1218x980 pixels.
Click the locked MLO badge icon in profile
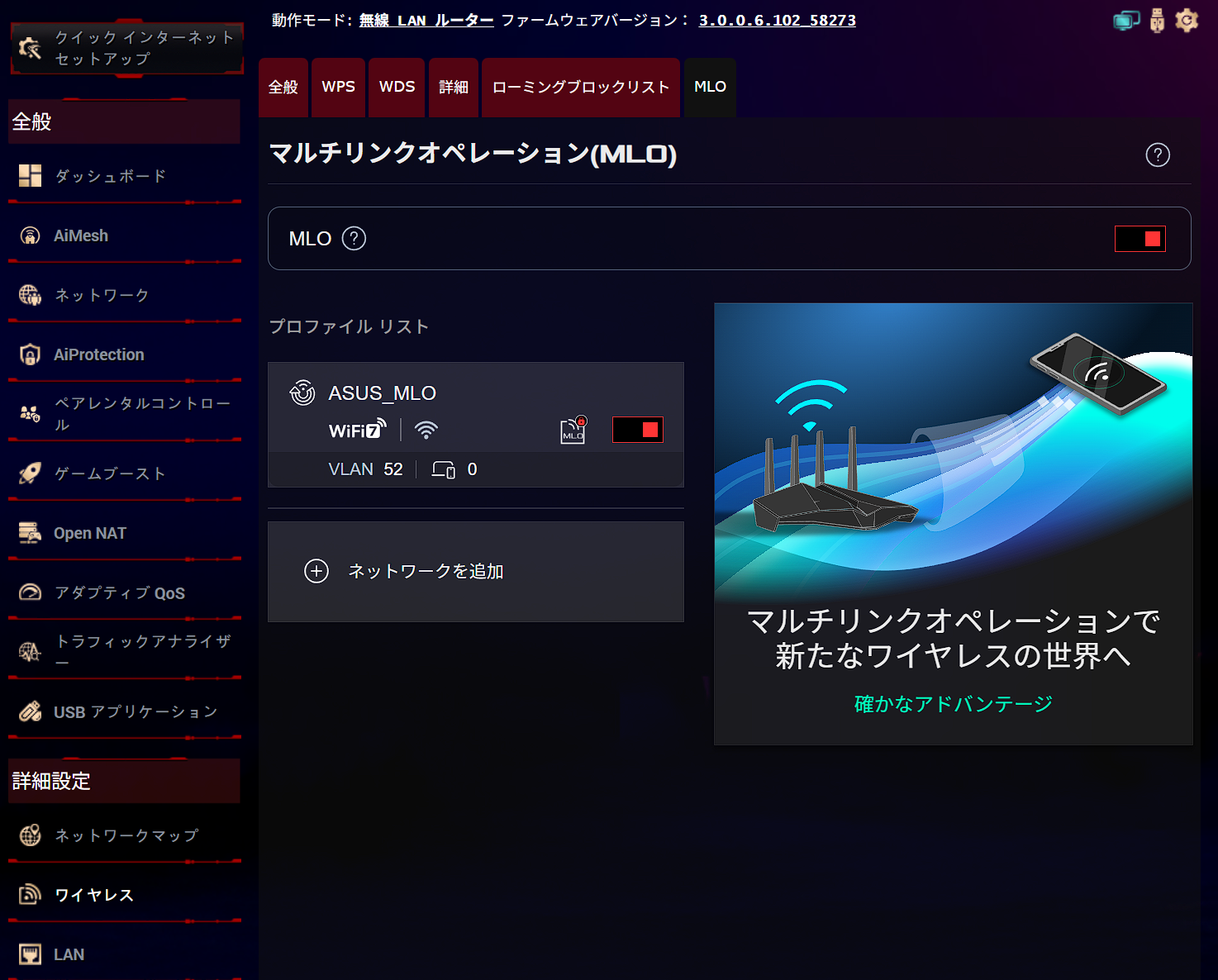point(573,430)
